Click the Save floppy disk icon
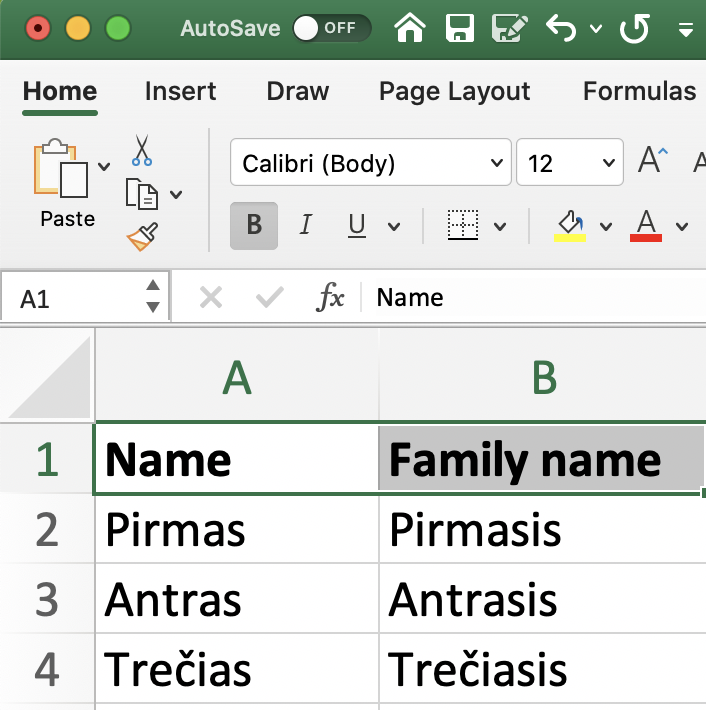Screen dimensions: 706x710 [459, 28]
